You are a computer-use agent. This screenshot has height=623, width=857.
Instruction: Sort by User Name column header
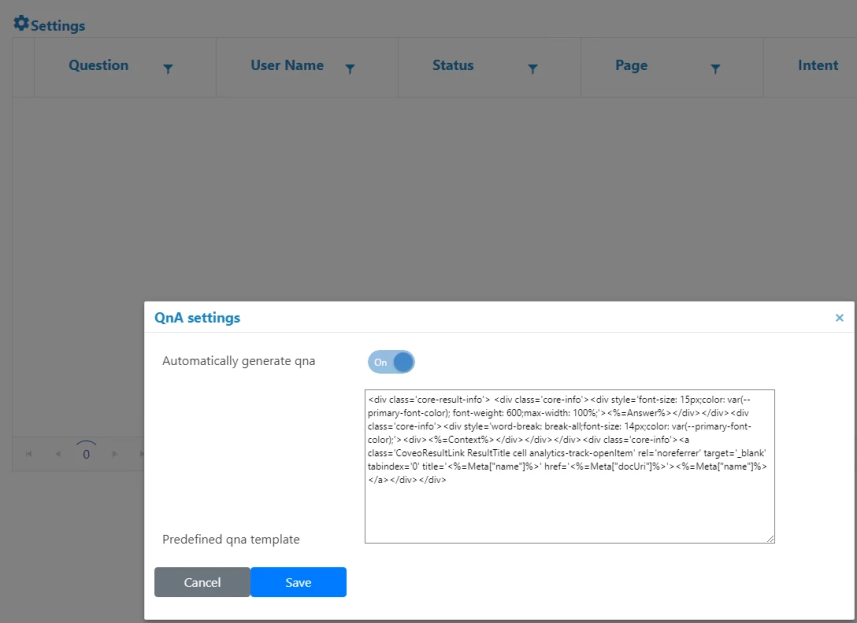pos(287,66)
